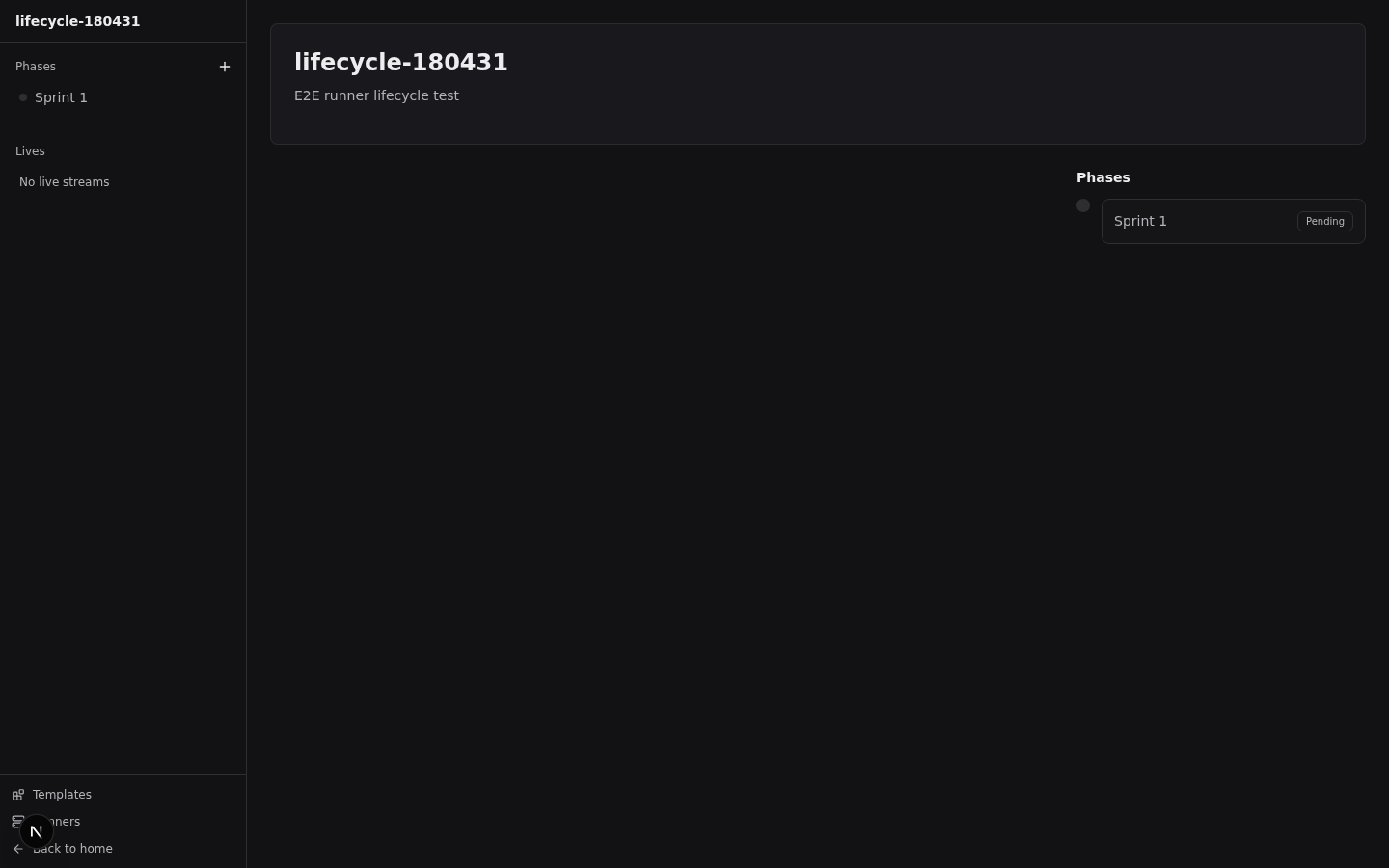The width and height of the screenshot is (1389, 868).
Task: Select the Lives sidebar section header
Action: [x=30, y=151]
